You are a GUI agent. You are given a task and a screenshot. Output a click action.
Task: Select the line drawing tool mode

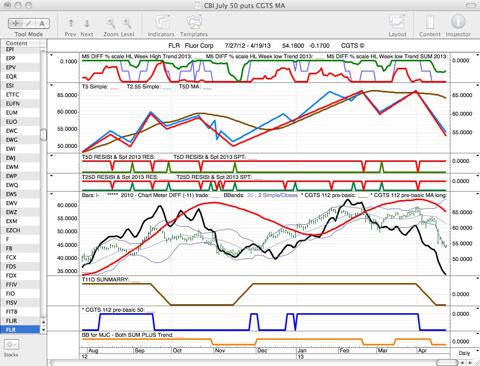click(x=29, y=23)
